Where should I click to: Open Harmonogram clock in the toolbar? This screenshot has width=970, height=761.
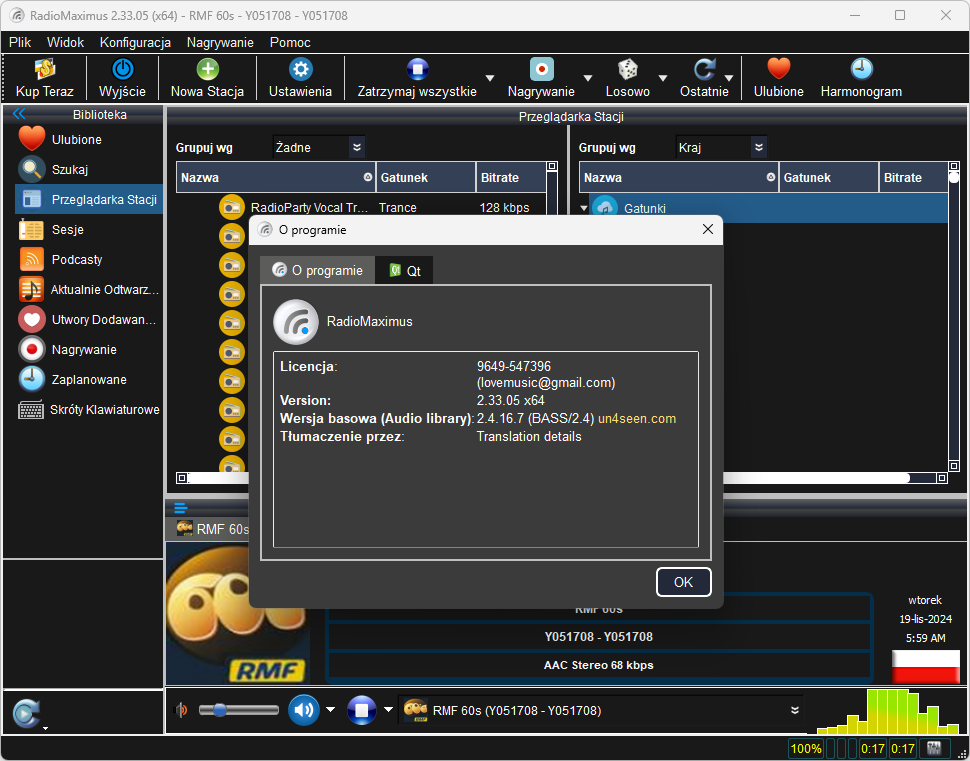(x=861, y=69)
